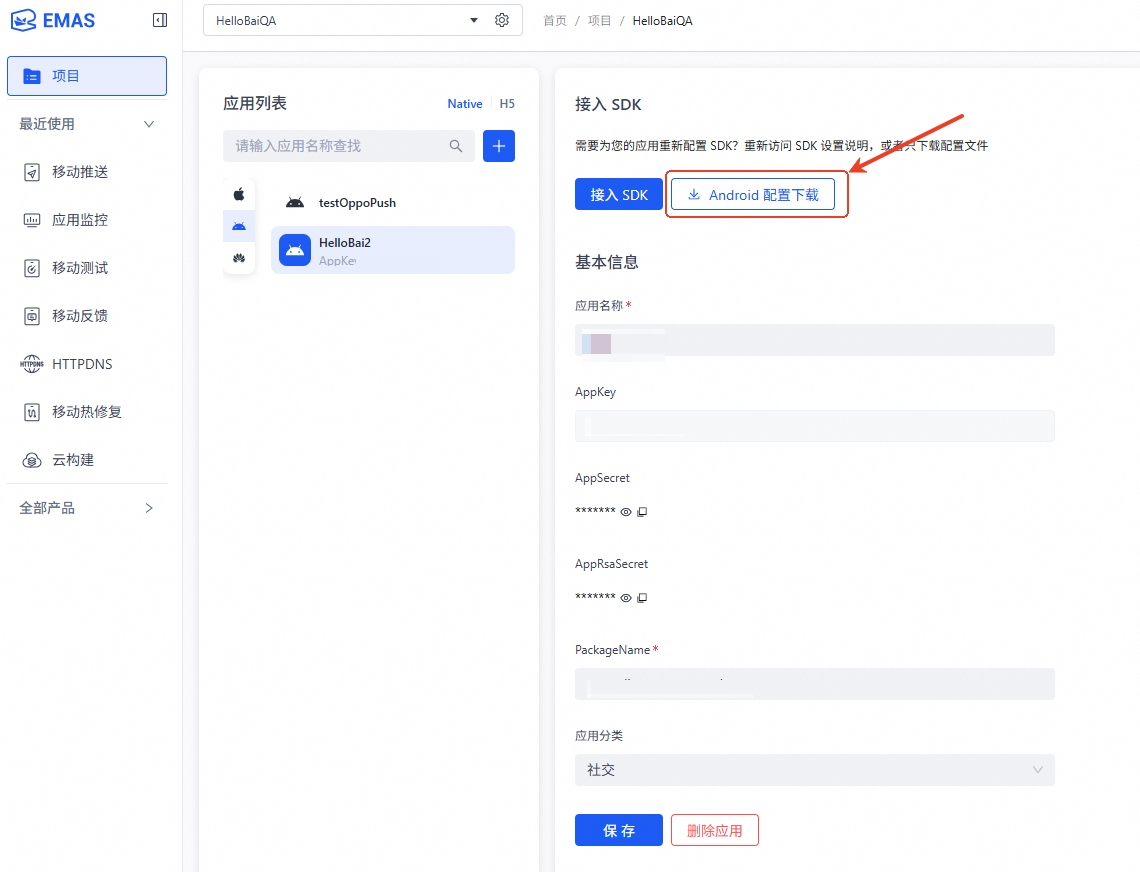Open 移动热修复 menu item
Image resolution: width=1140 pixels, height=872 pixels.
(87, 412)
